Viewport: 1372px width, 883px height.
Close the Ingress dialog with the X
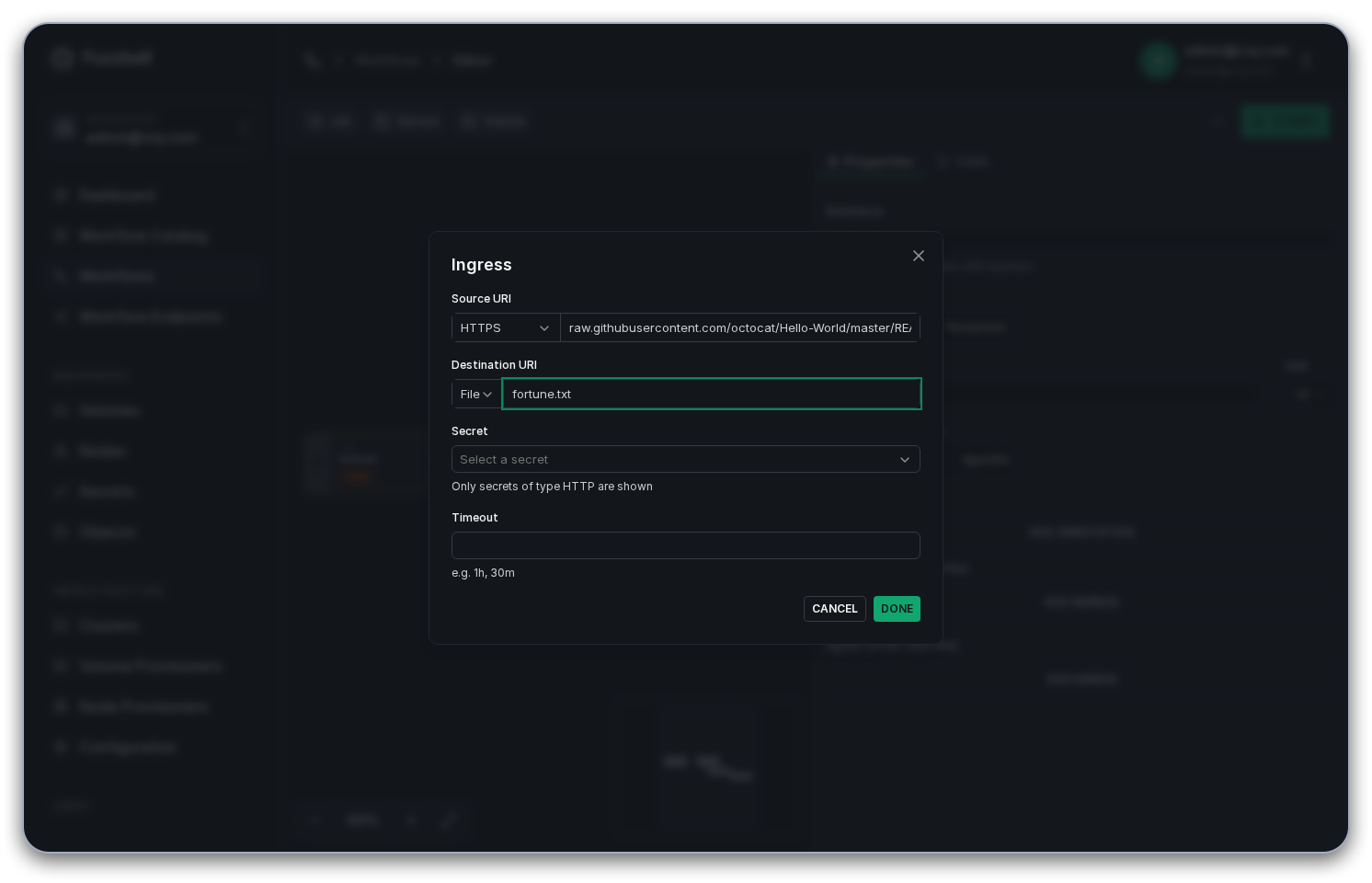pyautogui.click(x=918, y=256)
